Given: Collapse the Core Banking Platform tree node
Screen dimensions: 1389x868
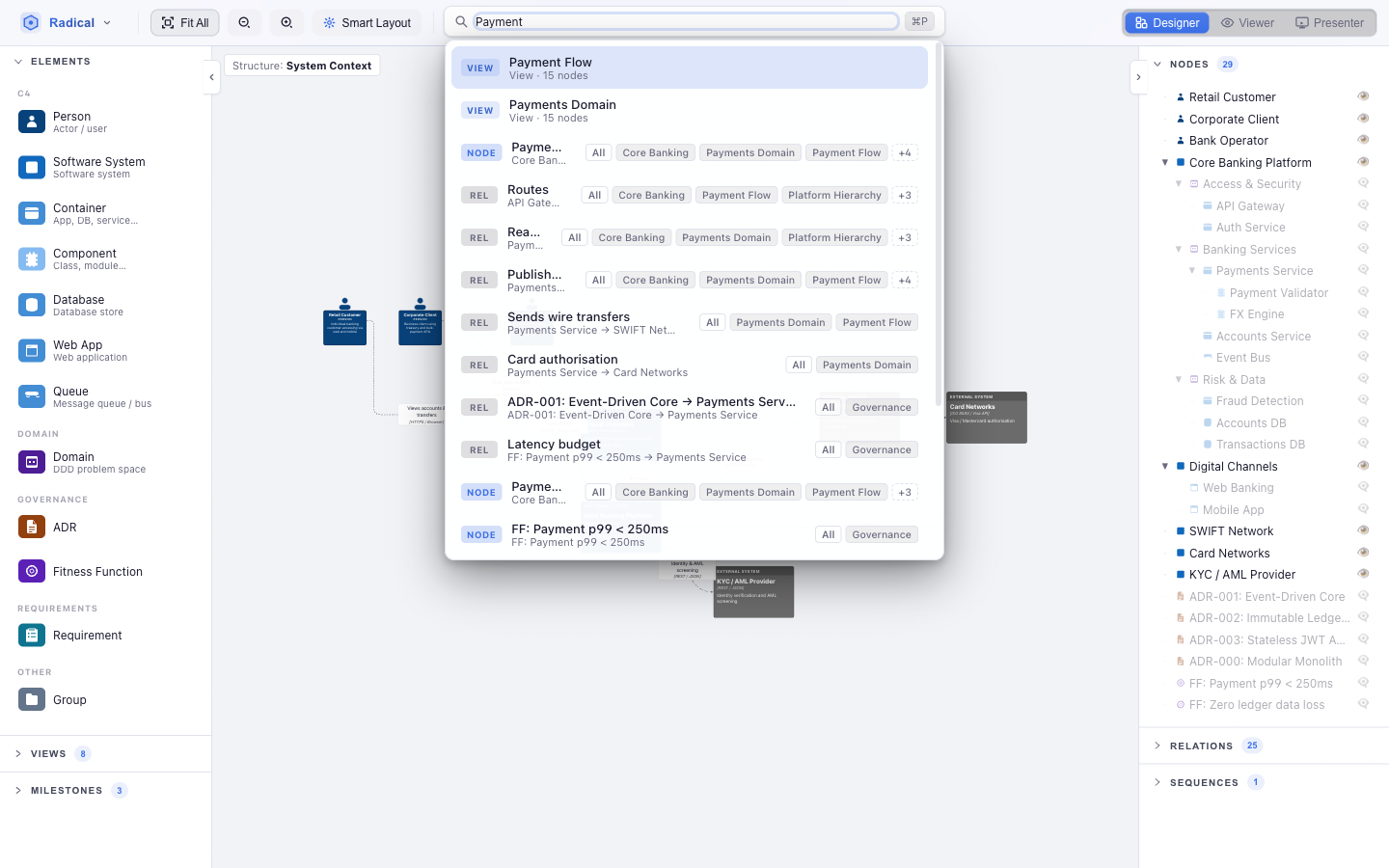Looking at the screenshot, I should point(1164,162).
